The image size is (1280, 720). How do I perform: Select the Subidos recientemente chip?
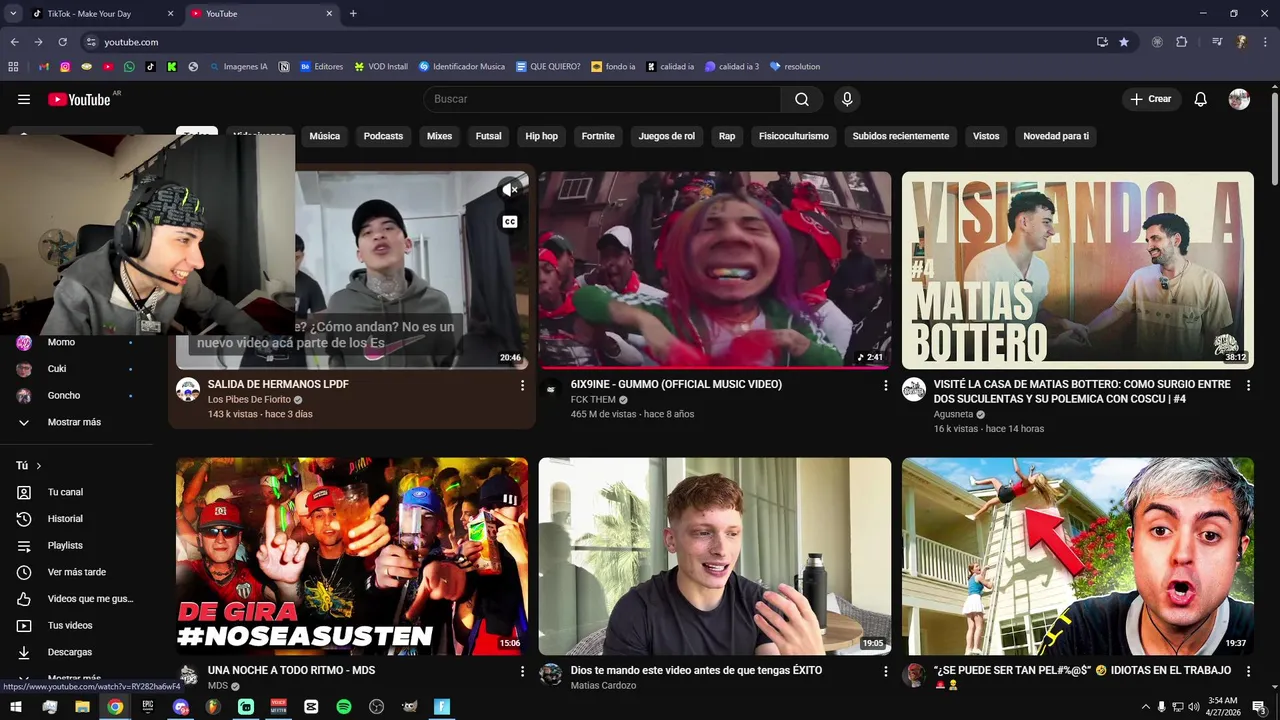tap(900, 136)
